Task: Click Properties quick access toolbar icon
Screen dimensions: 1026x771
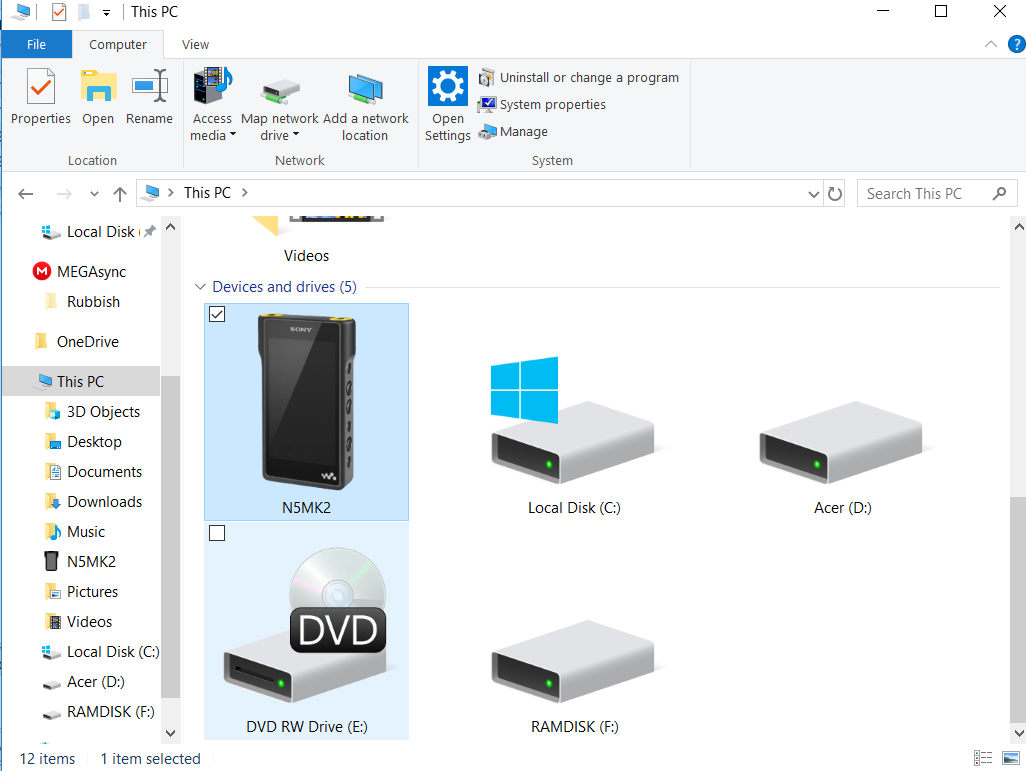Action: (x=59, y=12)
